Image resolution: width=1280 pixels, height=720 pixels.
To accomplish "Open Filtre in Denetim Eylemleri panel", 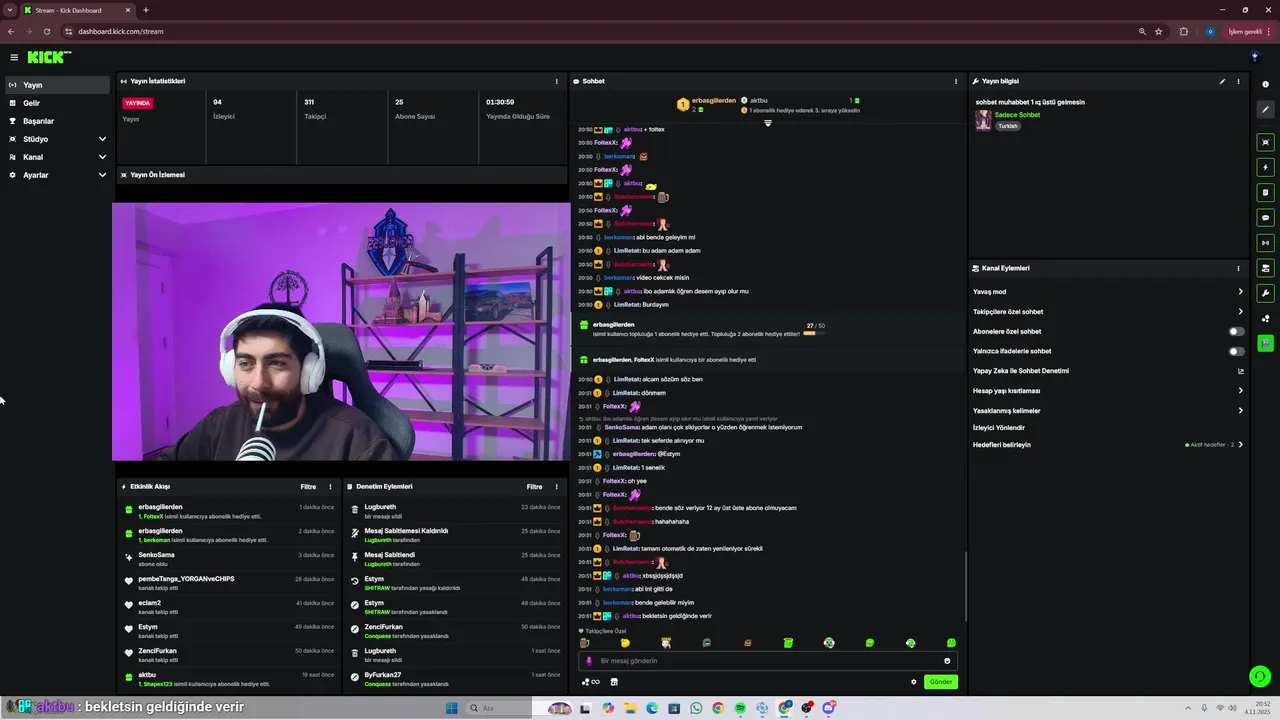I will [x=535, y=487].
